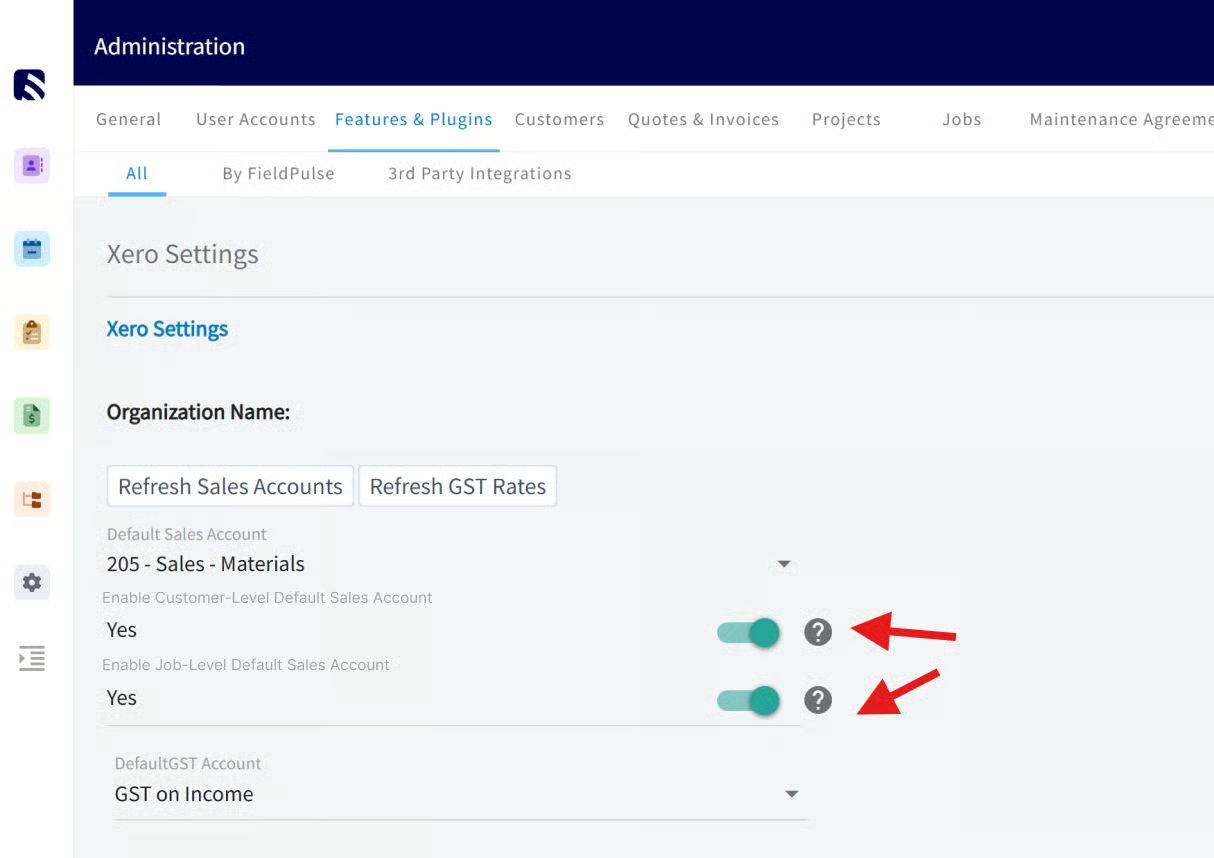This screenshot has width=1214, height=858.
Task: Select the Features & Plugins tab
Action: pyautogui.click(x=414, y=119)
